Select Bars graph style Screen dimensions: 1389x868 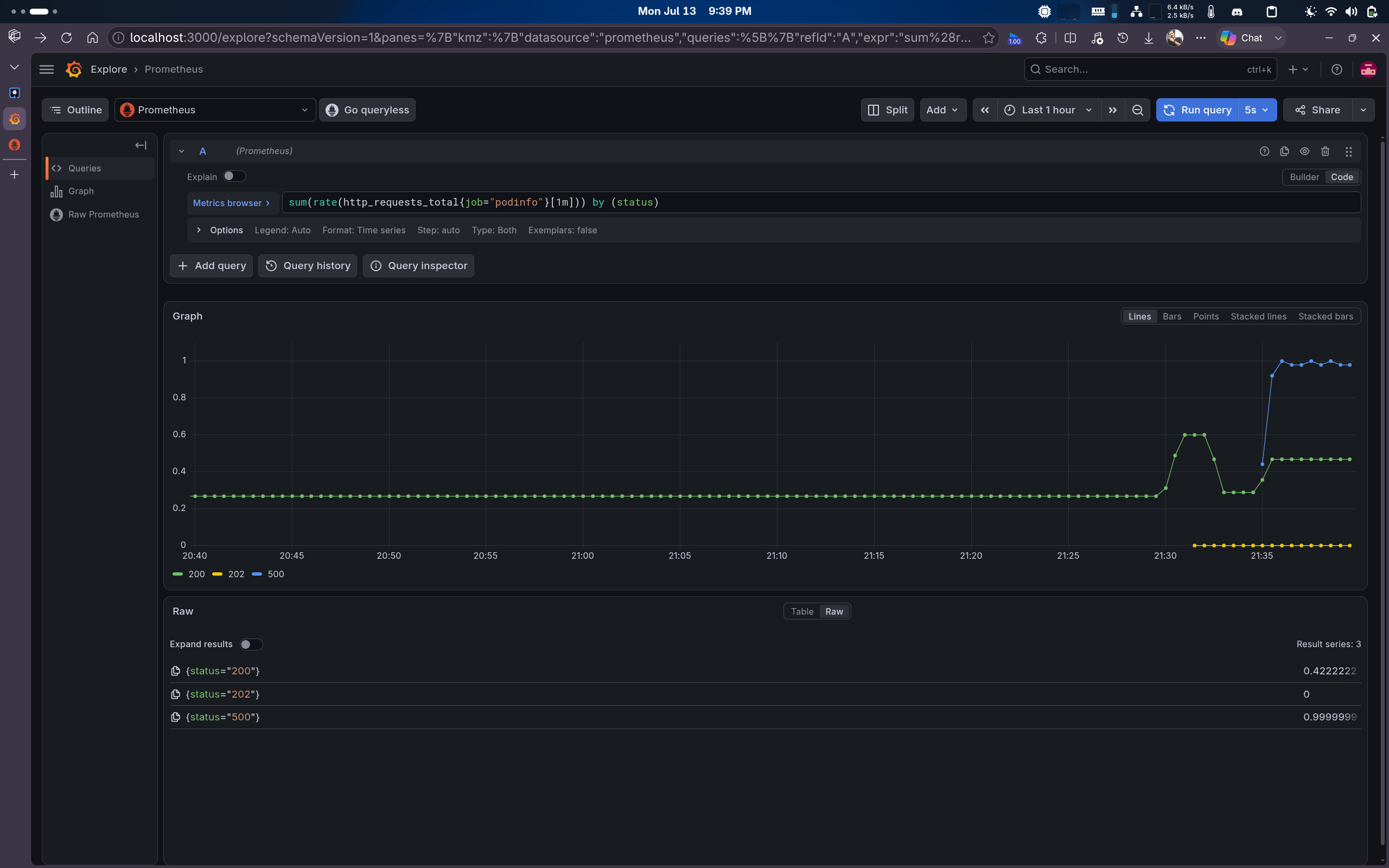click(x=1172, y=316)
